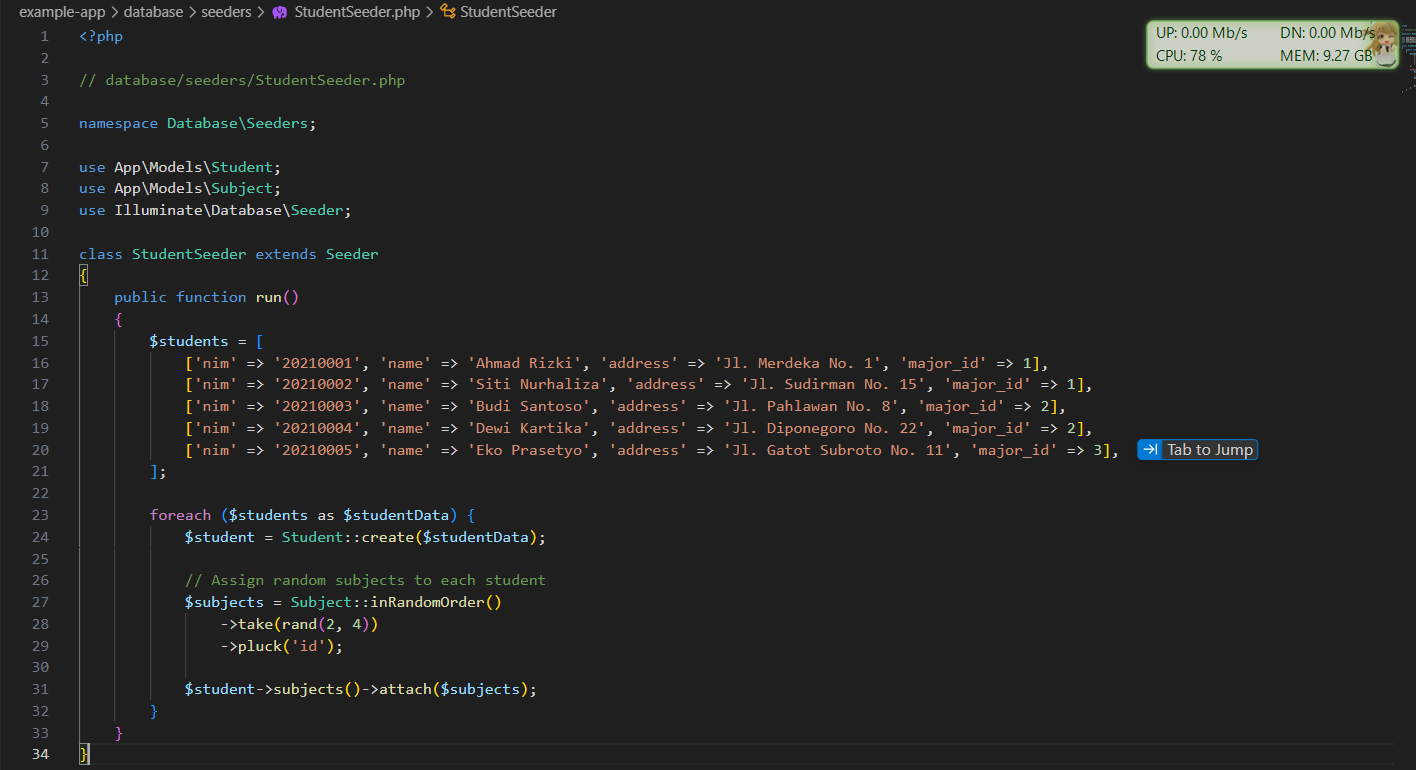Click the Assign random subjects comment
This screenshot has height=770, width=1416.
point(365,580)
